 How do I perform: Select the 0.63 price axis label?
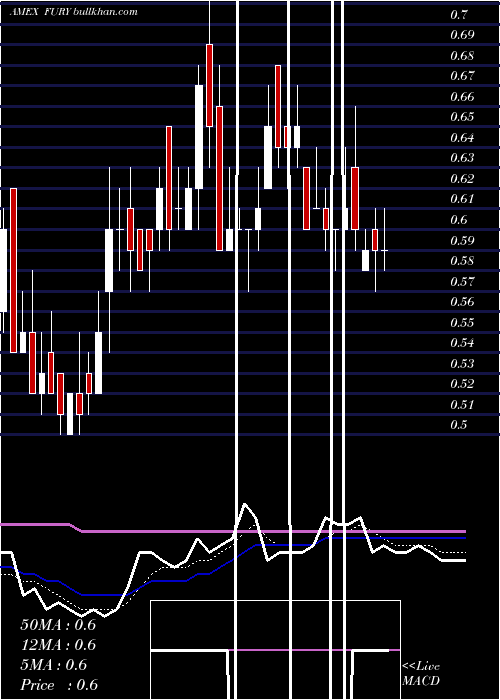(x=462, y=158)
